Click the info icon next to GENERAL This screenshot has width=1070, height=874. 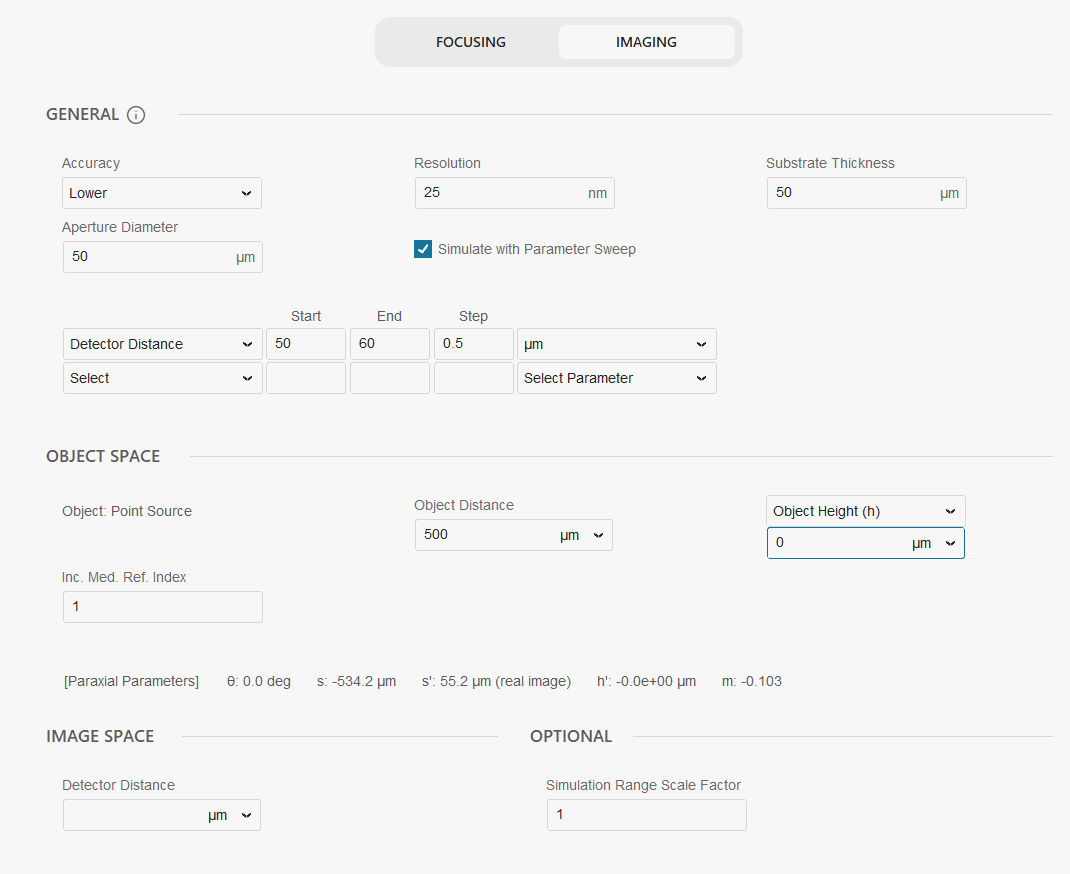tap(137, 115)
